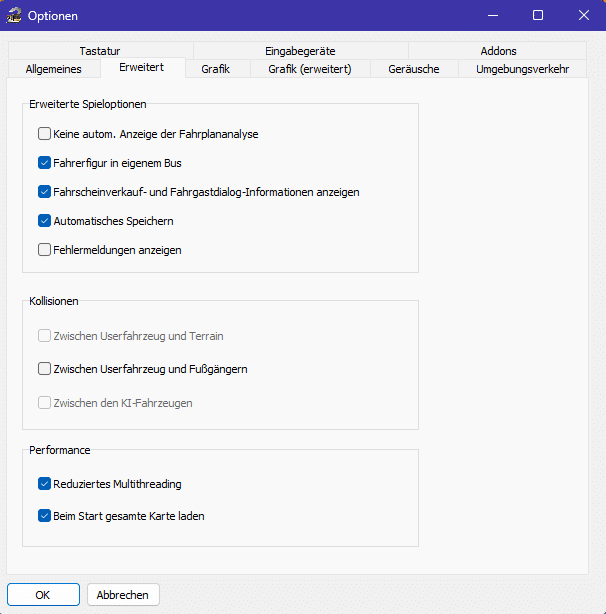Open the Eingabegeräte tab
The height and width of the screenshot is (614, 606).
(300, 51)
